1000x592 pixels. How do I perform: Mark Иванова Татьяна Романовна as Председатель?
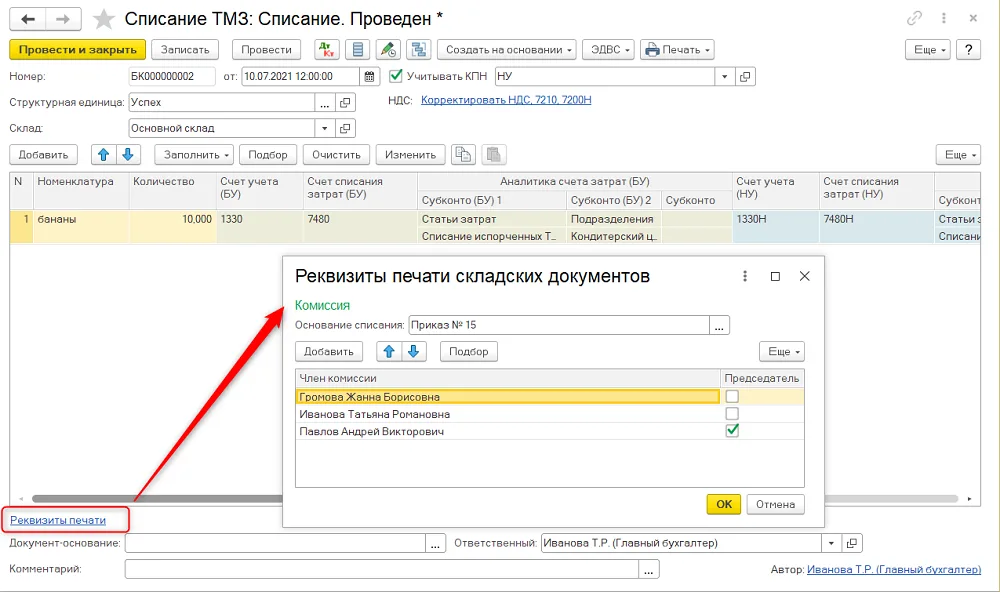[732, 414]
